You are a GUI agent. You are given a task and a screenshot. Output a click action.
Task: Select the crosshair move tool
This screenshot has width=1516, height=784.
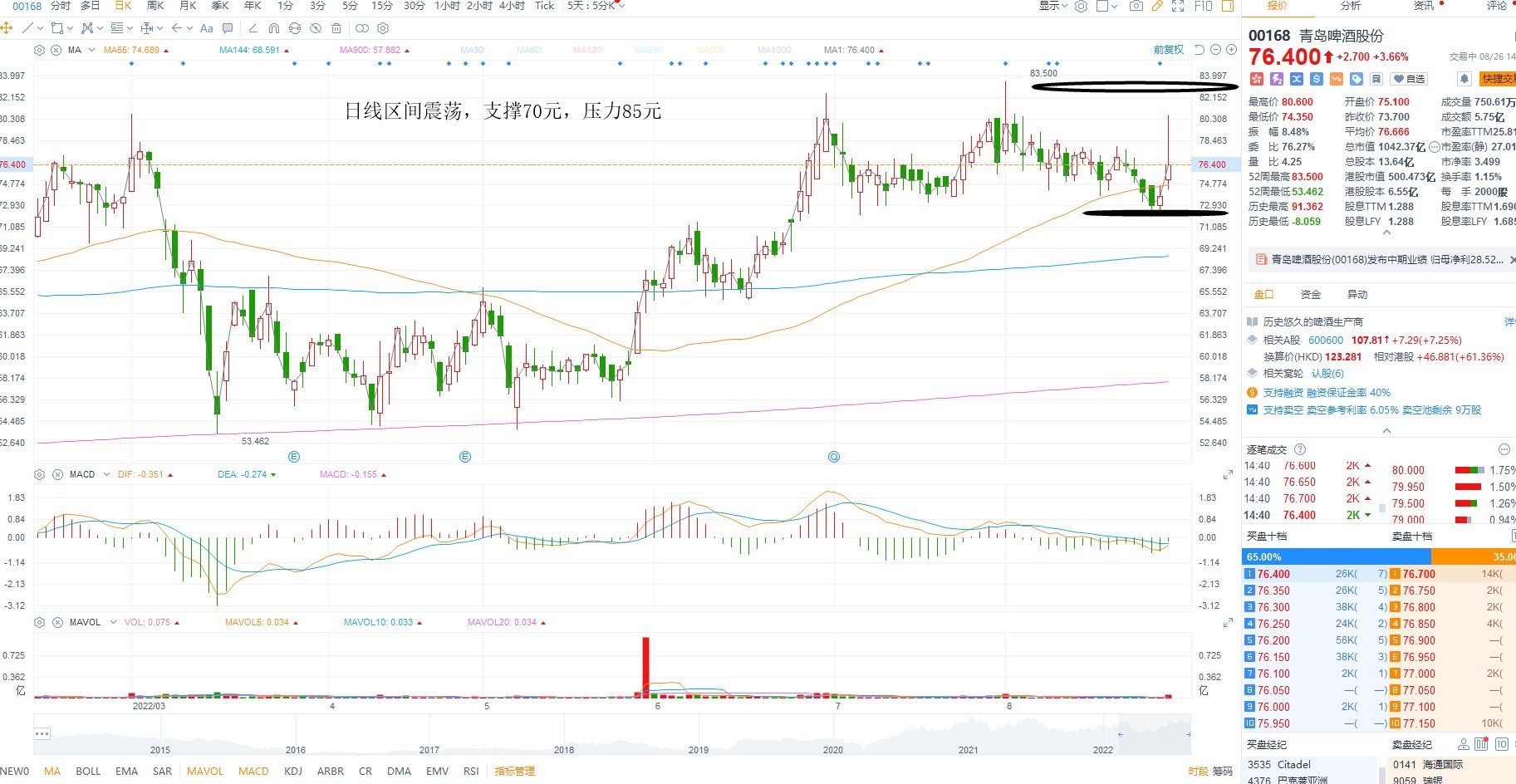[7, 28]
